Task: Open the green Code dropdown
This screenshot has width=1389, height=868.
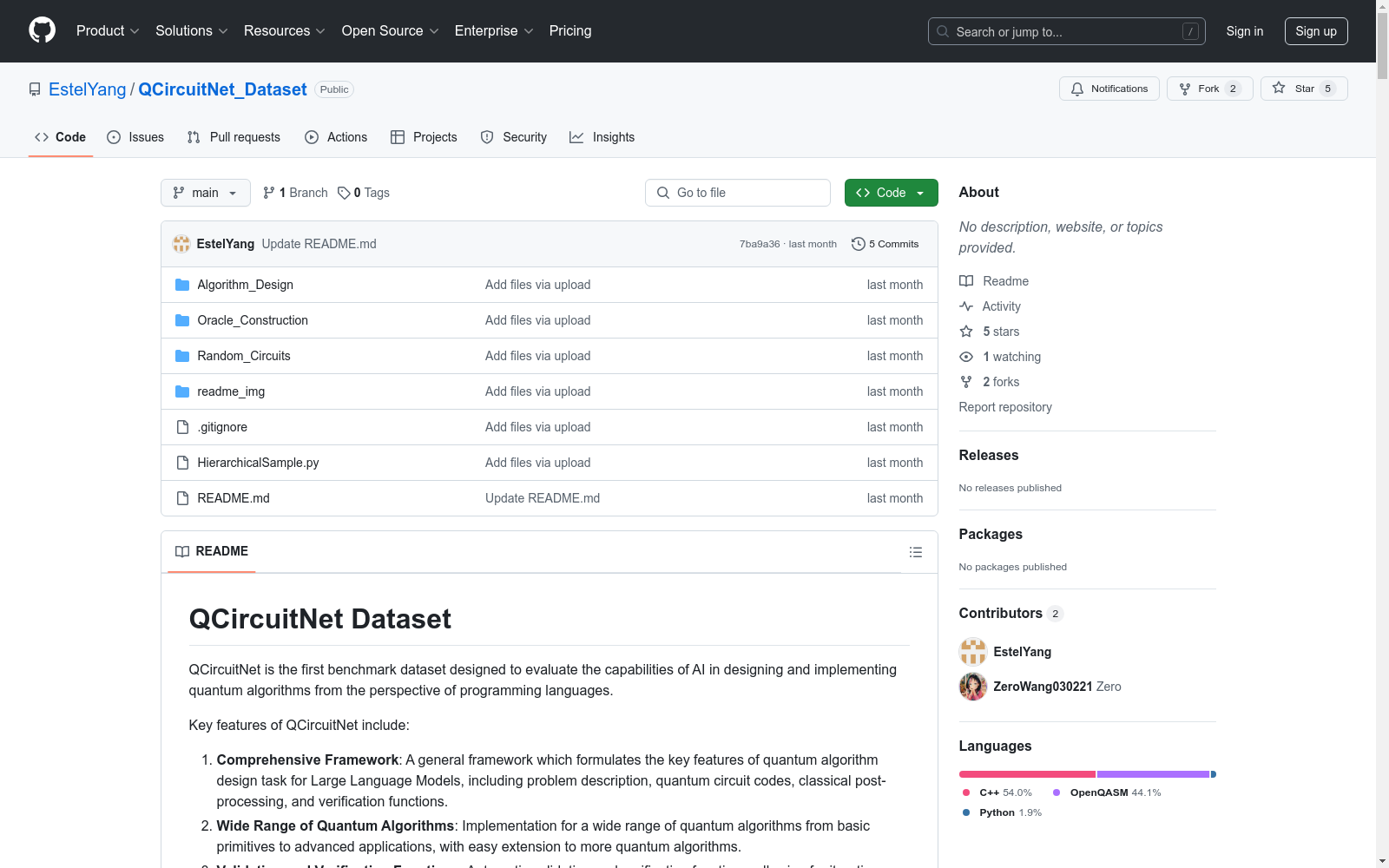Action: tap(892, 193)
